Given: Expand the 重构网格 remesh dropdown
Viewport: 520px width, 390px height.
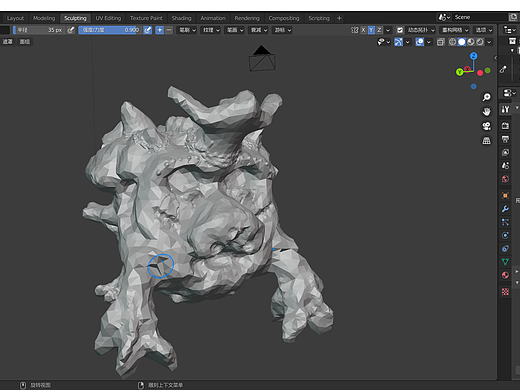Looking at the screenshot, I should pos(455,30).
